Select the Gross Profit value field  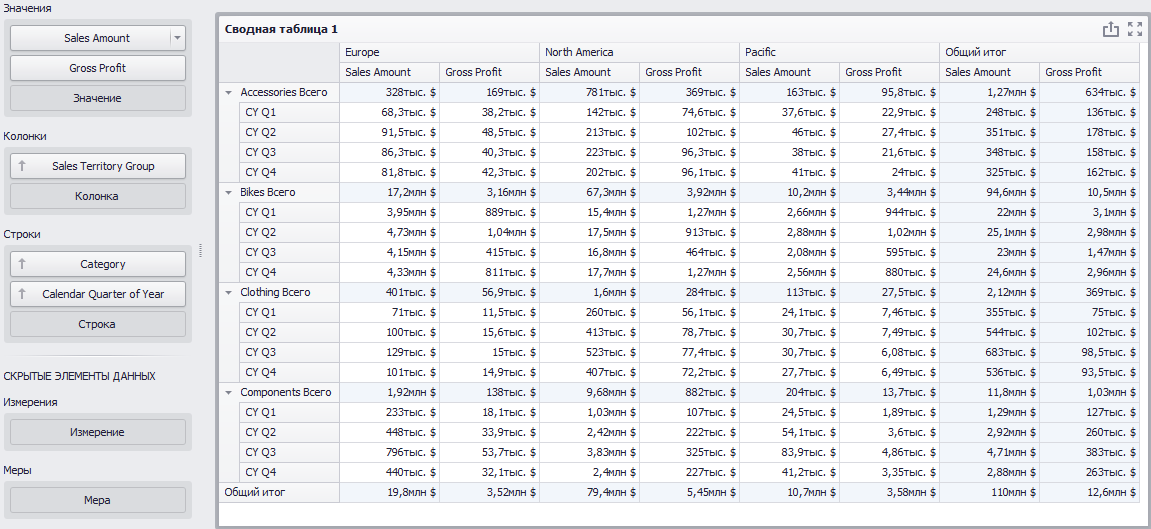click(x=98, y=68)
